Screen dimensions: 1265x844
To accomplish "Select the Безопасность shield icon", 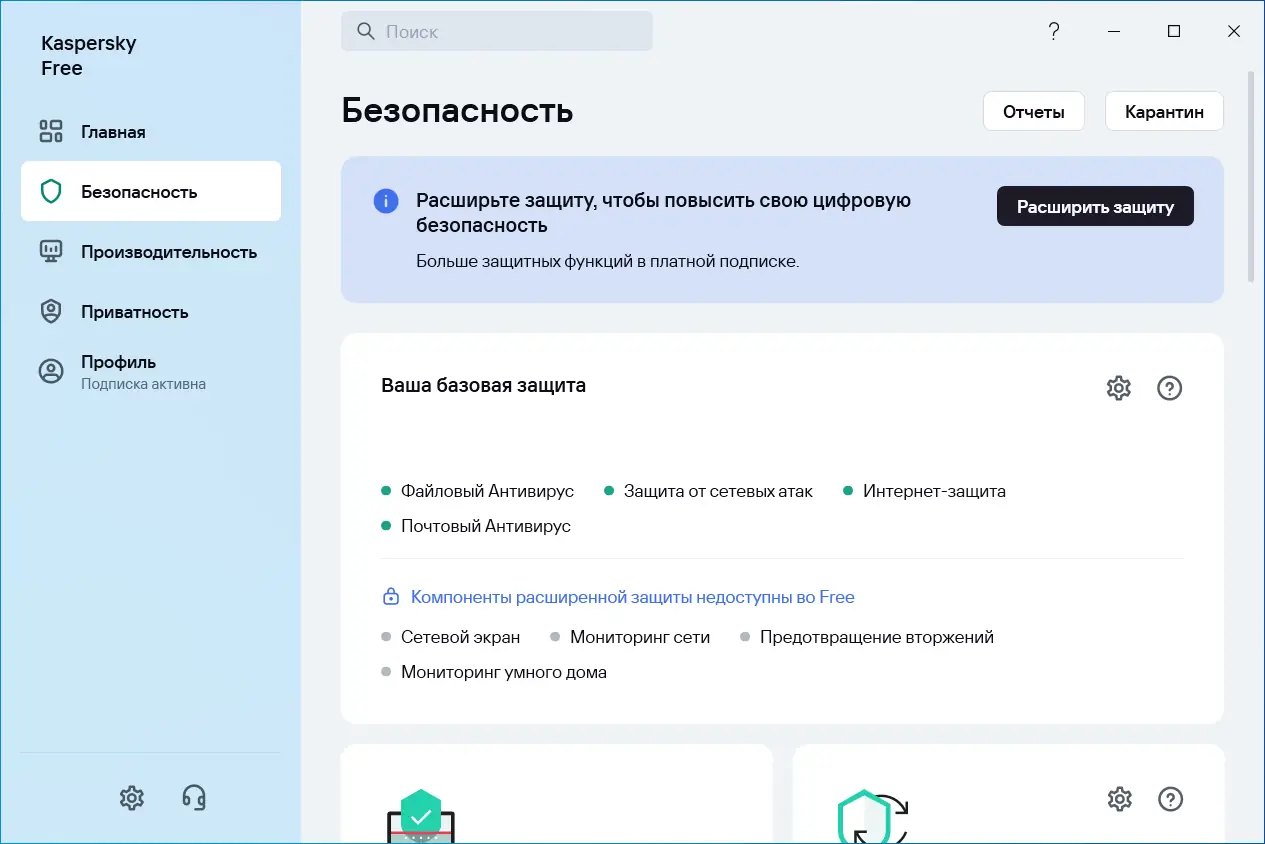I will click(x=50, y=191).
